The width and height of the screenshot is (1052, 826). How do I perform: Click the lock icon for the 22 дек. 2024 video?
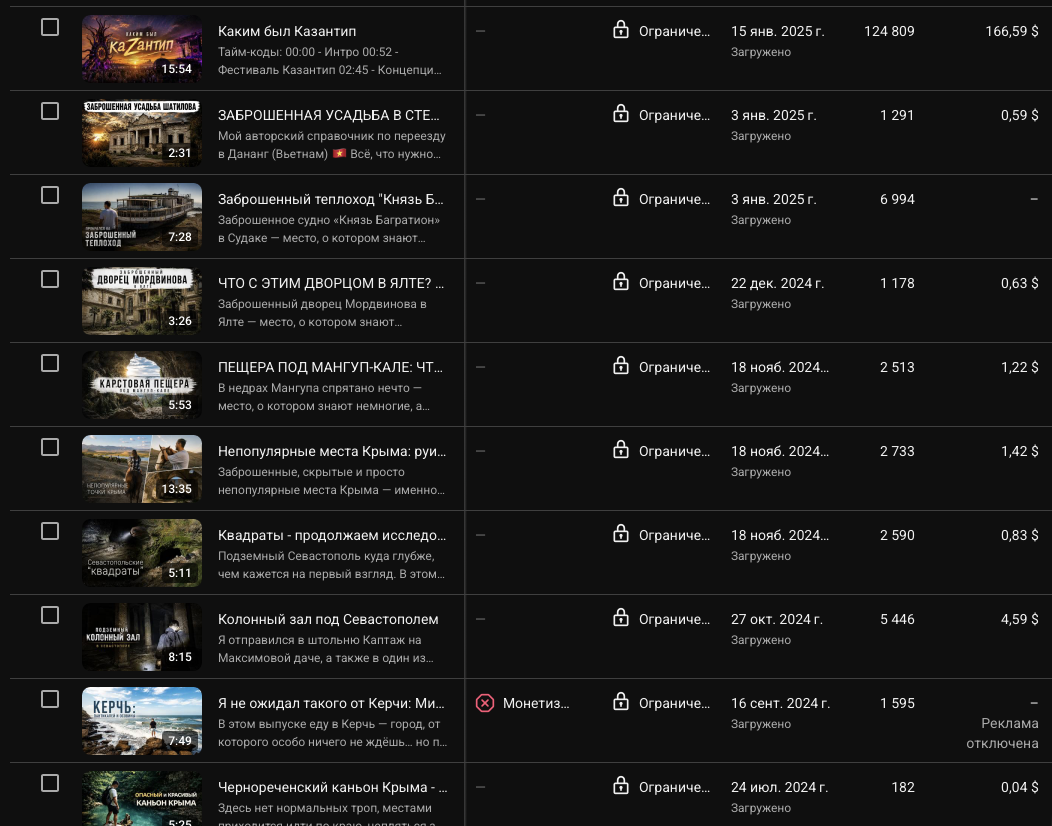click(621, 282)
